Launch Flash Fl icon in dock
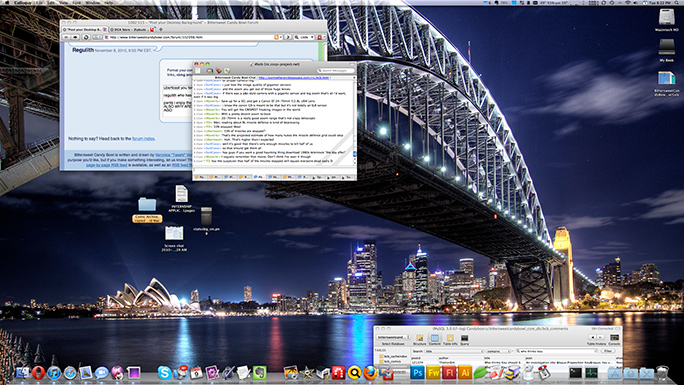The width and height of the screenshot is (684, 385). click(x=449, y=373)
